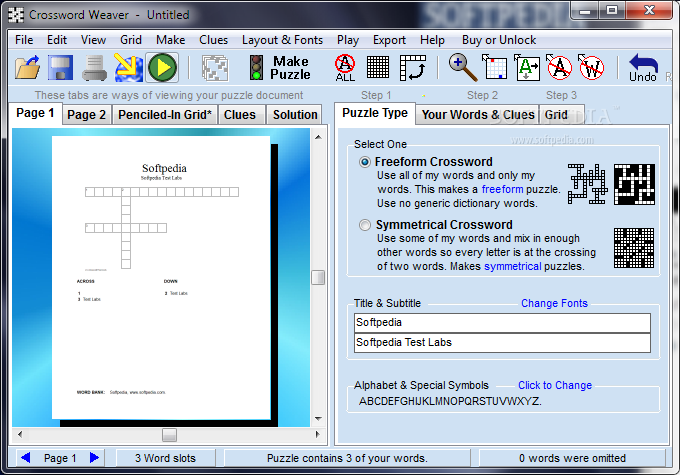
Task: Open a puzzle file with folder icon
Action: (x=28, y=67)
